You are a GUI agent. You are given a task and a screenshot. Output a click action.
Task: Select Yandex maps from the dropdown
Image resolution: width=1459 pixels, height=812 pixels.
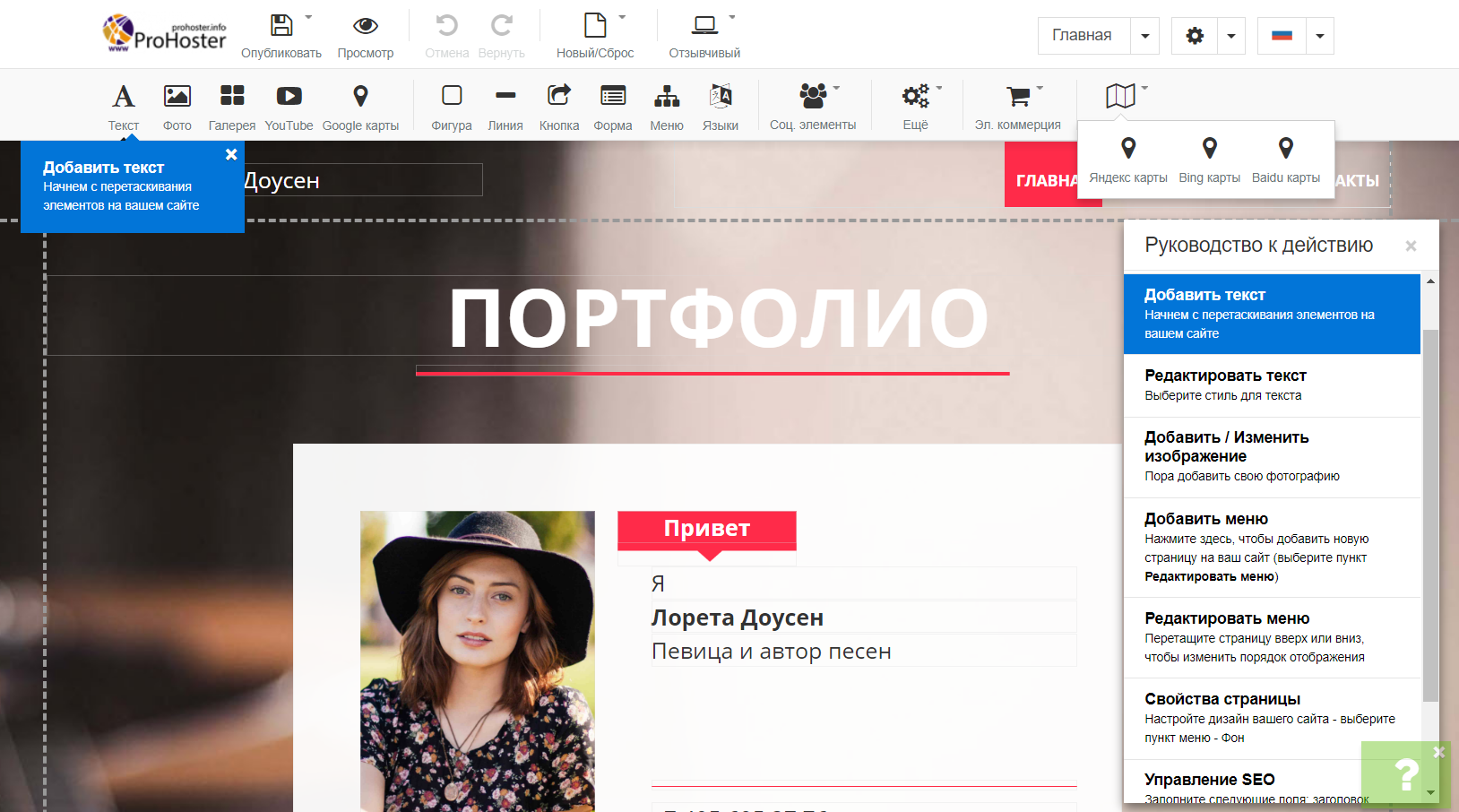(1127, 158)
